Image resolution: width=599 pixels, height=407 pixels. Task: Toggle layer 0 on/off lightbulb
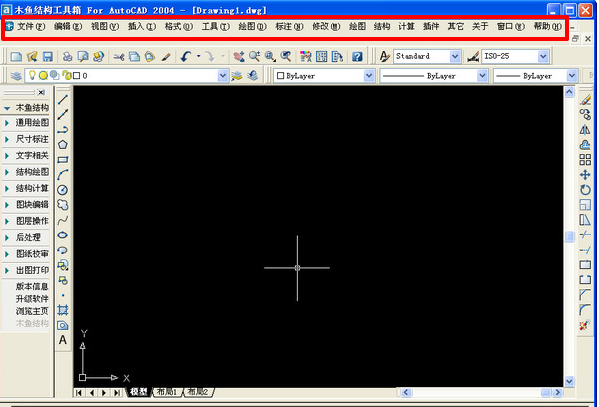(x=32, y=75)
